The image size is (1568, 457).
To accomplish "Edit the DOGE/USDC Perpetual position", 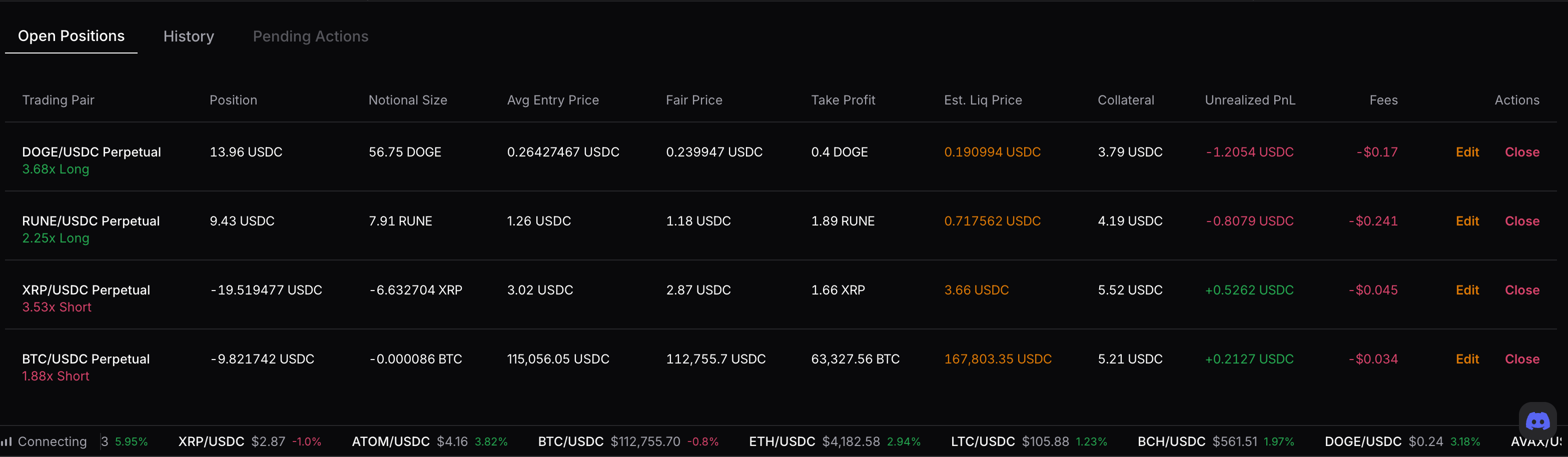I will point(1467,152).
